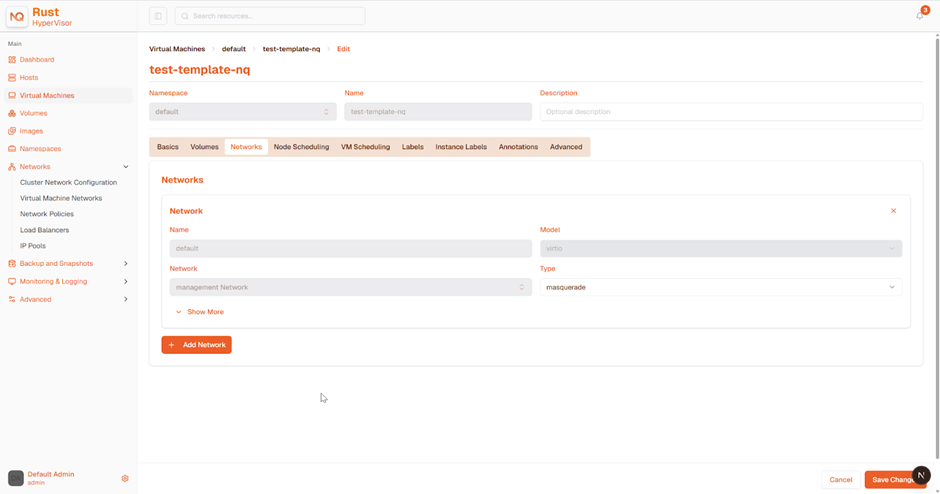This screenshot has height=494, width=940.
Task: Open Dashboard from sidebar icon
Action: pos(12,59)
